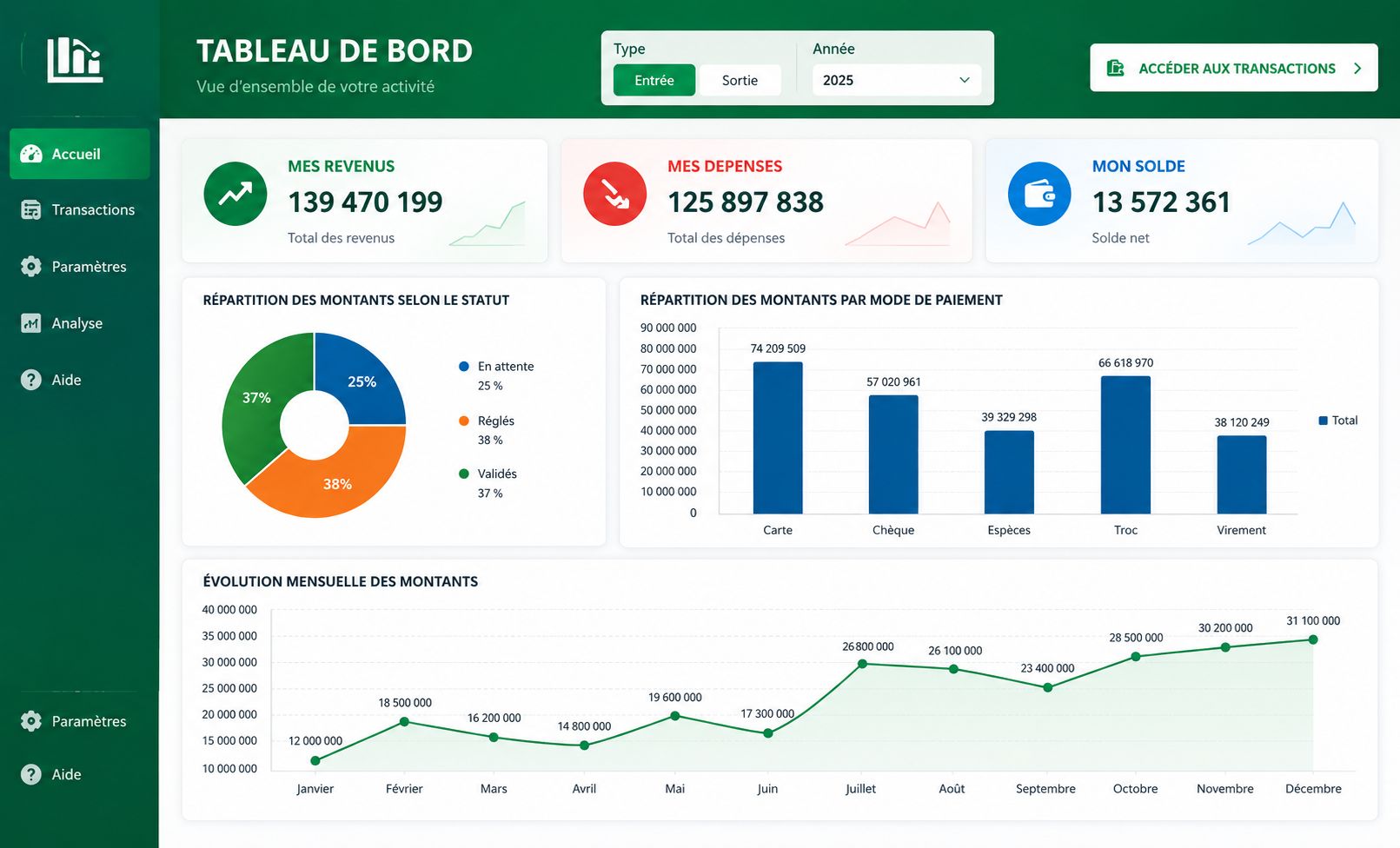
Task: Click the Février data point on line chart
Action: 404,722
